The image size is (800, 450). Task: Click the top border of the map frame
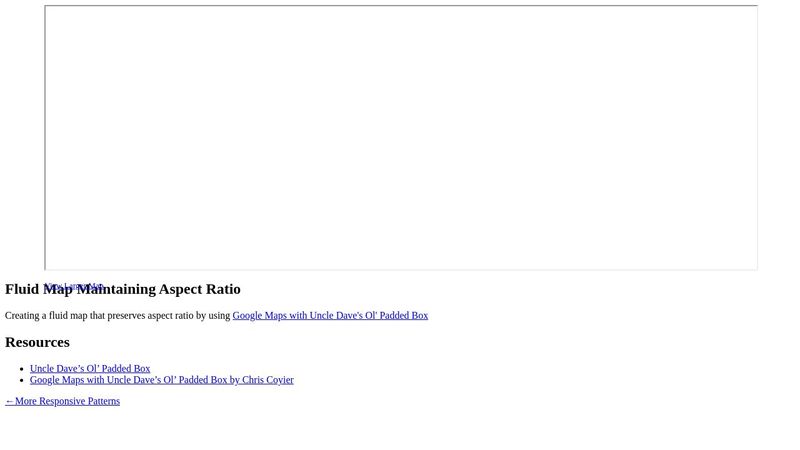(x=400, y=6)
